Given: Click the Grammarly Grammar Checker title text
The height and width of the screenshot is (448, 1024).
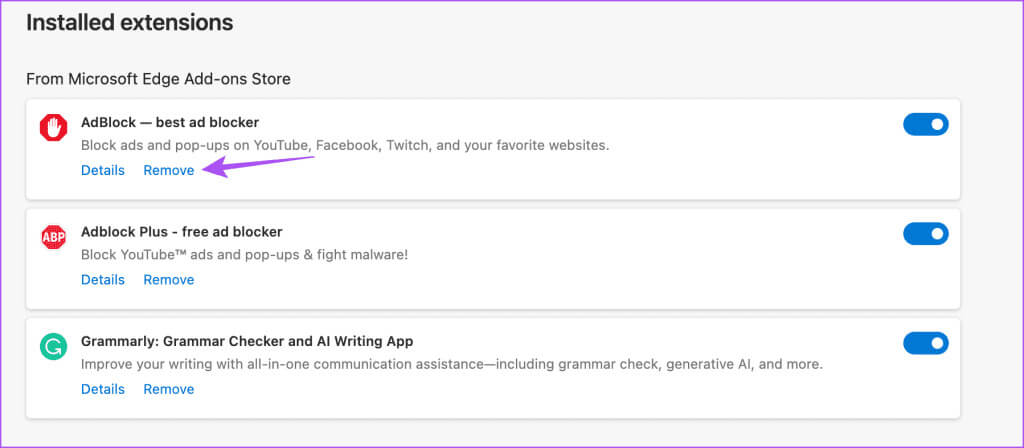Looking at the screenshot, I should (247, 341).
